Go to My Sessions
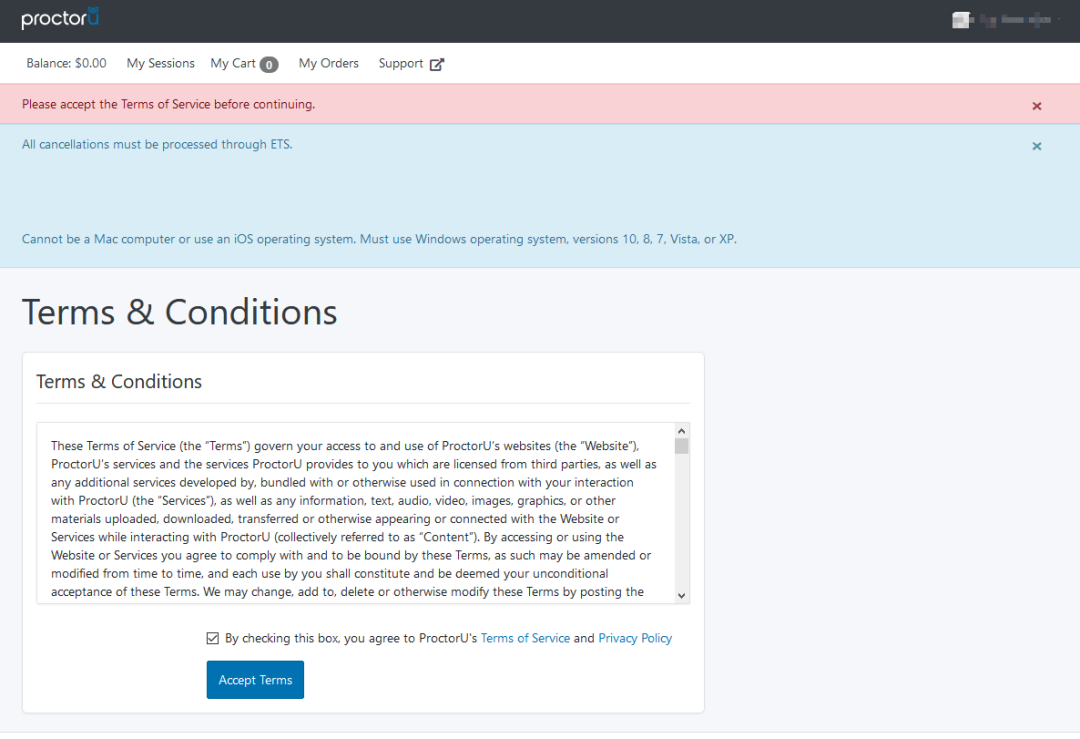 [x=160, y=63]
